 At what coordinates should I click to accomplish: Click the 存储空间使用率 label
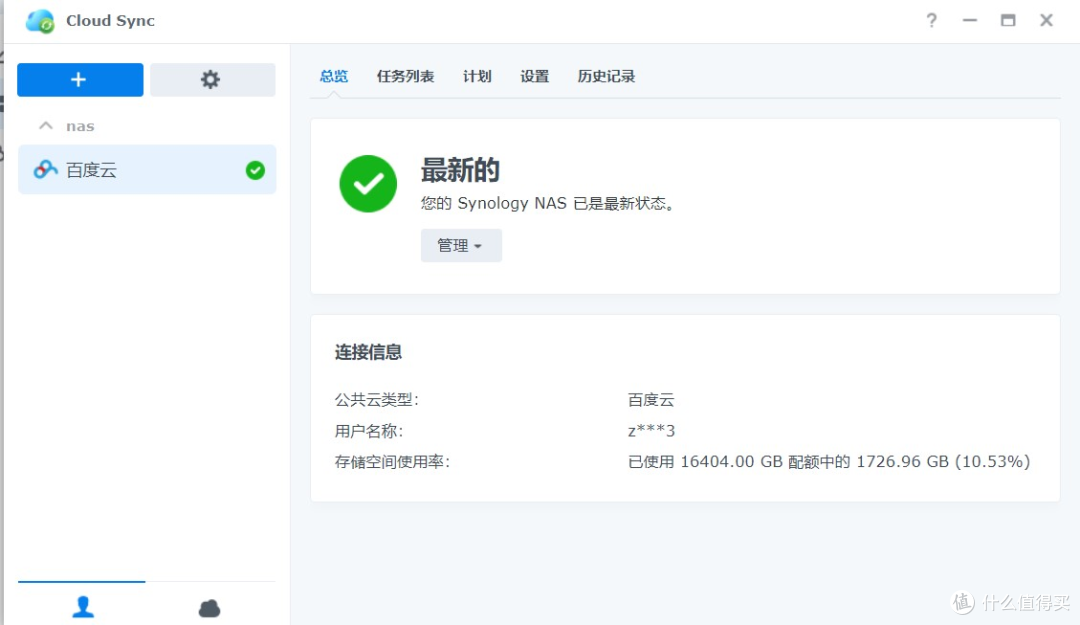[392, 462]
